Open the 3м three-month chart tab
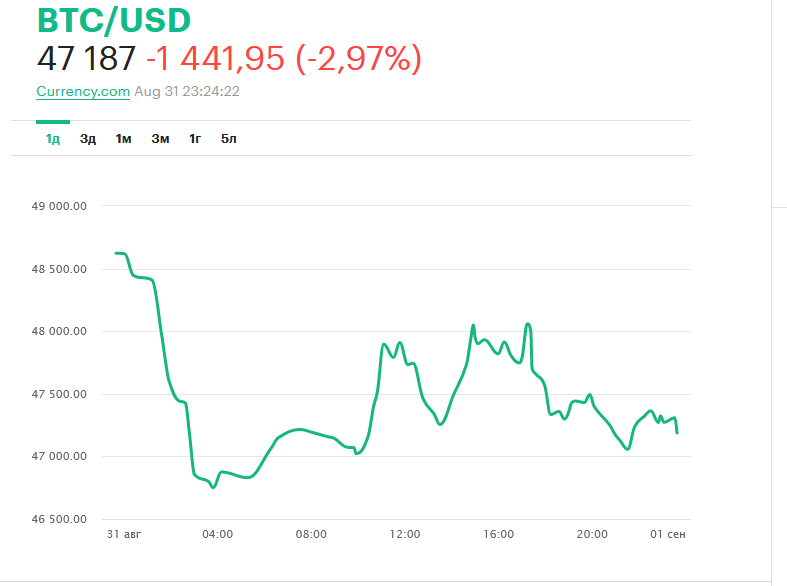The image size is (787, 586). coord(160,139)
